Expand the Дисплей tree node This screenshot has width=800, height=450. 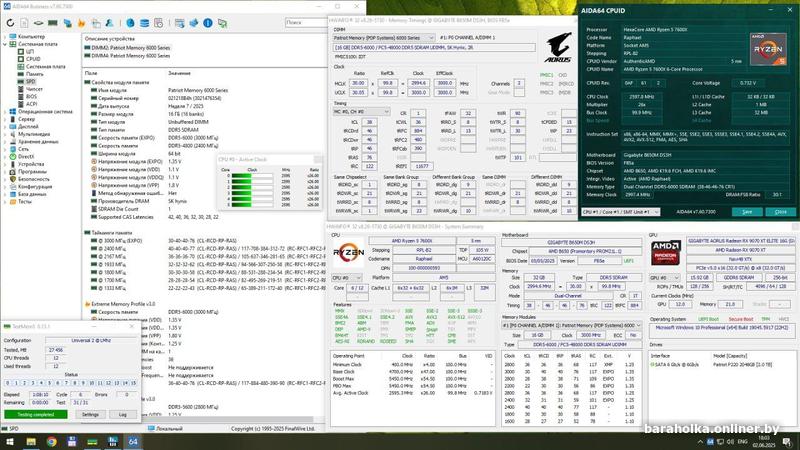[x=5, y=127]
